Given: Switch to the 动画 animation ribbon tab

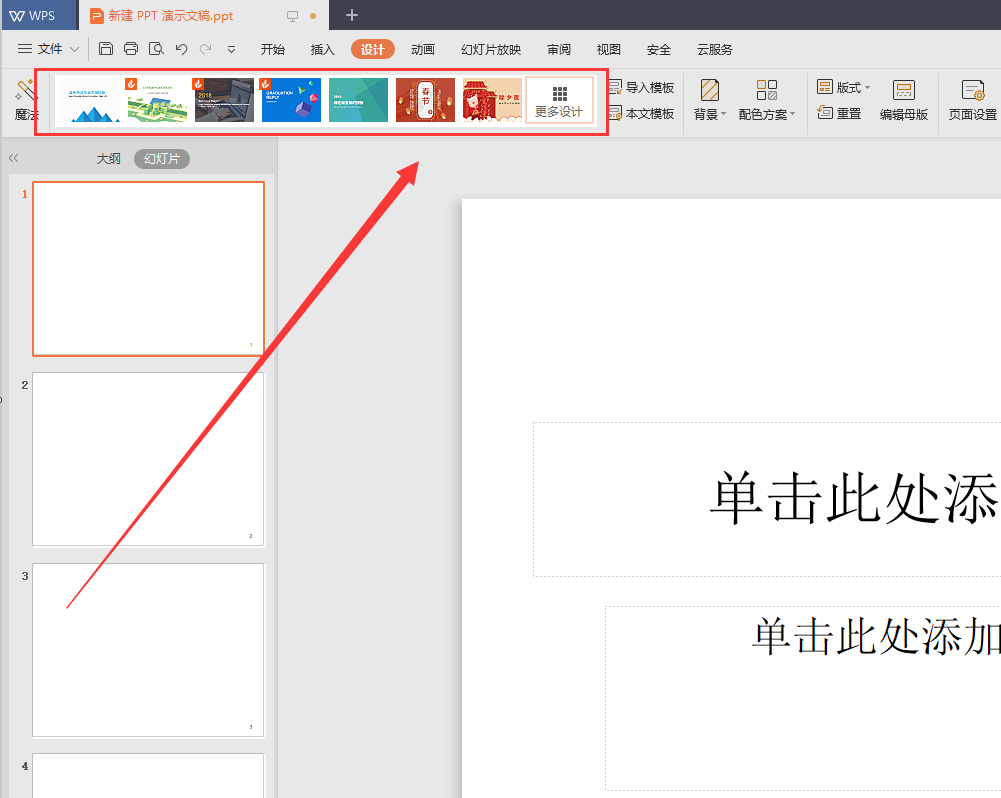Looking at the screenshot, I should point(423,48).
